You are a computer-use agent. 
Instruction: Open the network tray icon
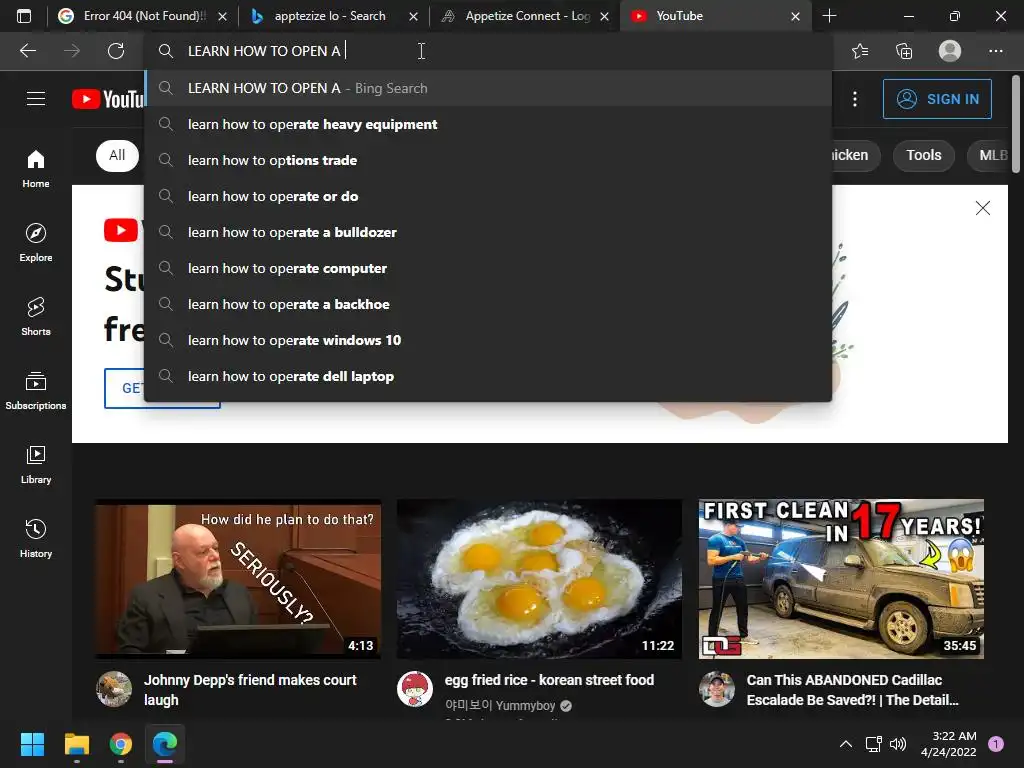pos(873,744)
